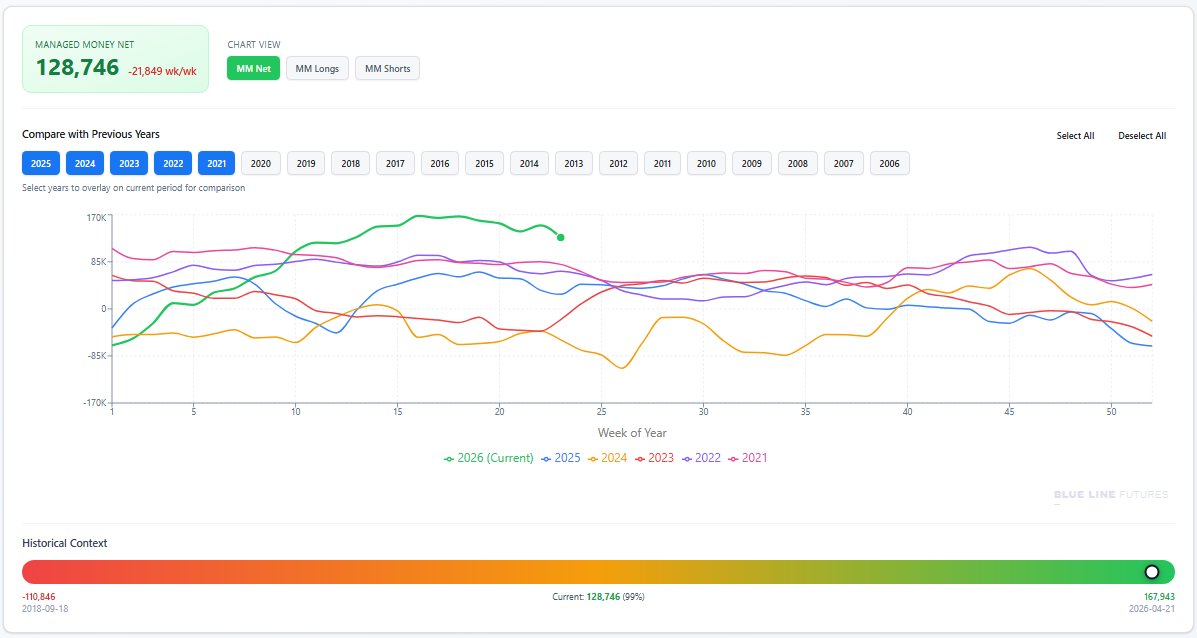The image size is (1197, 638).
Task: Click the Week of Year axis title
Action: [632, 433]
